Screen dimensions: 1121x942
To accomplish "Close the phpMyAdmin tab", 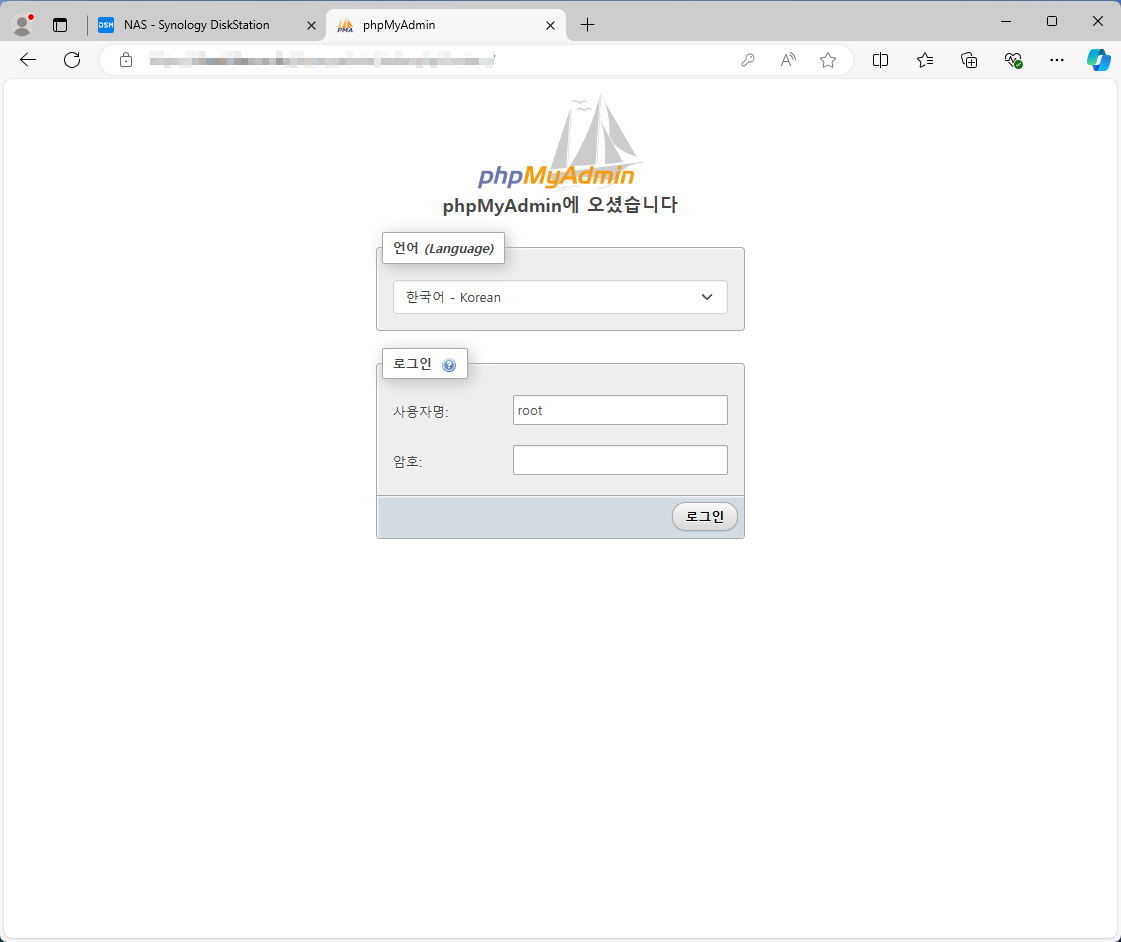I will point(550,25).
